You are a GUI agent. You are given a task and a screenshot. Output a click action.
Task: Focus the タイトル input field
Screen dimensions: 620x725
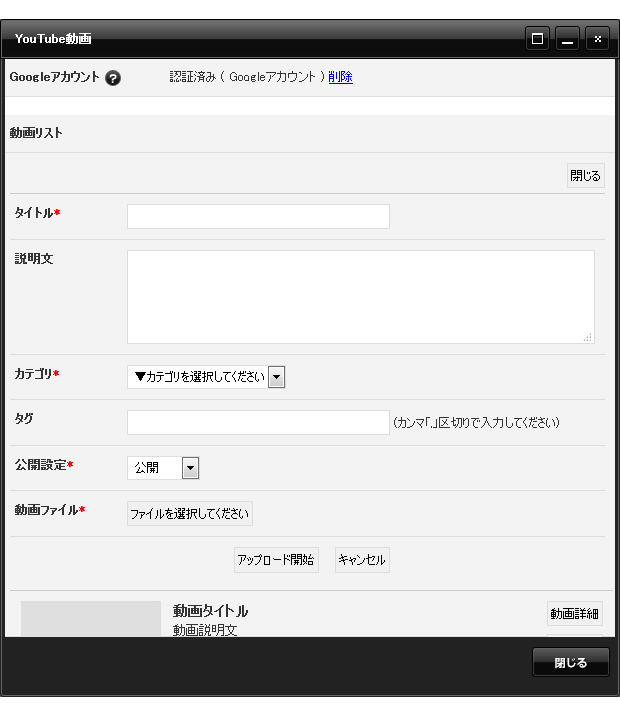coord(258,216)
